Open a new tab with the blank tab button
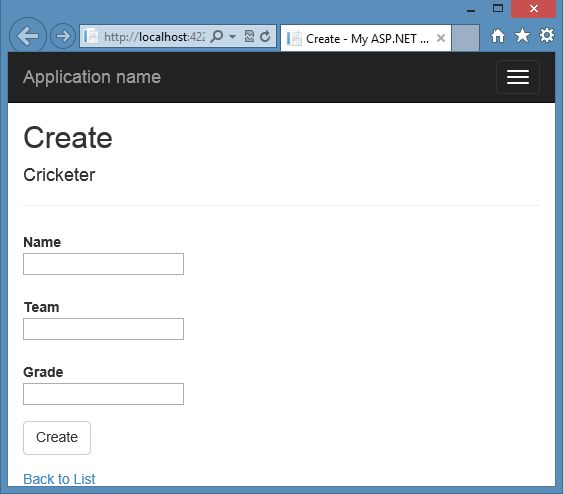This screenshot has height=494, width=563. coord(465,38)
